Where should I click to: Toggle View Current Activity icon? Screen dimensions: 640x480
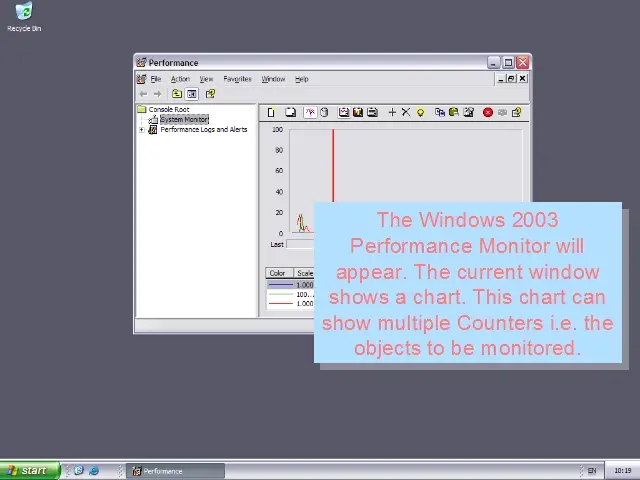[x=310, y=112]
